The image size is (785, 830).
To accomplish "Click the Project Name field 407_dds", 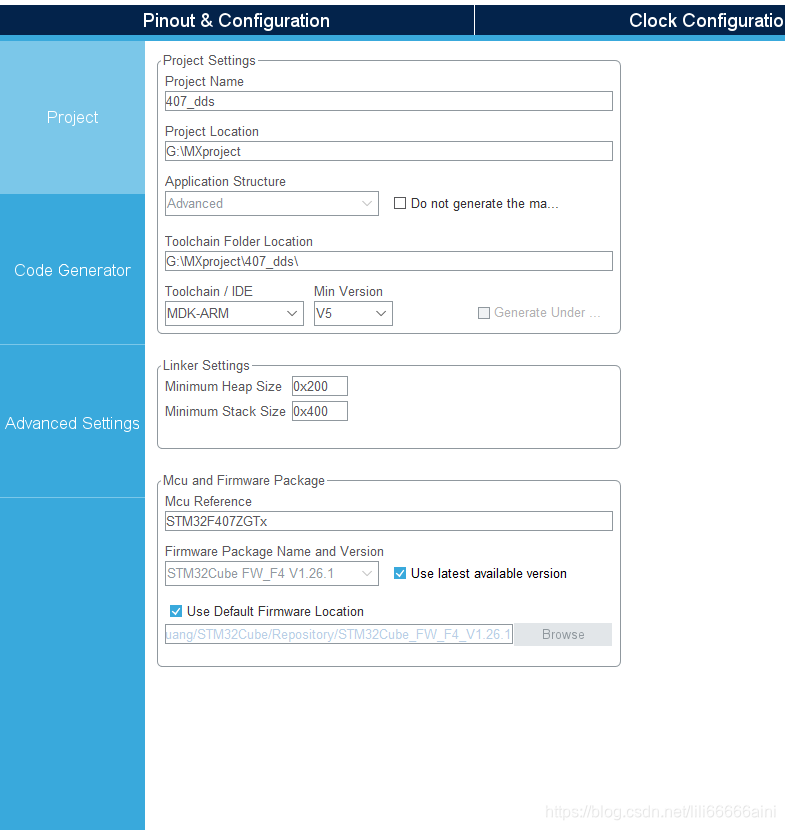I will pos(389,101).
